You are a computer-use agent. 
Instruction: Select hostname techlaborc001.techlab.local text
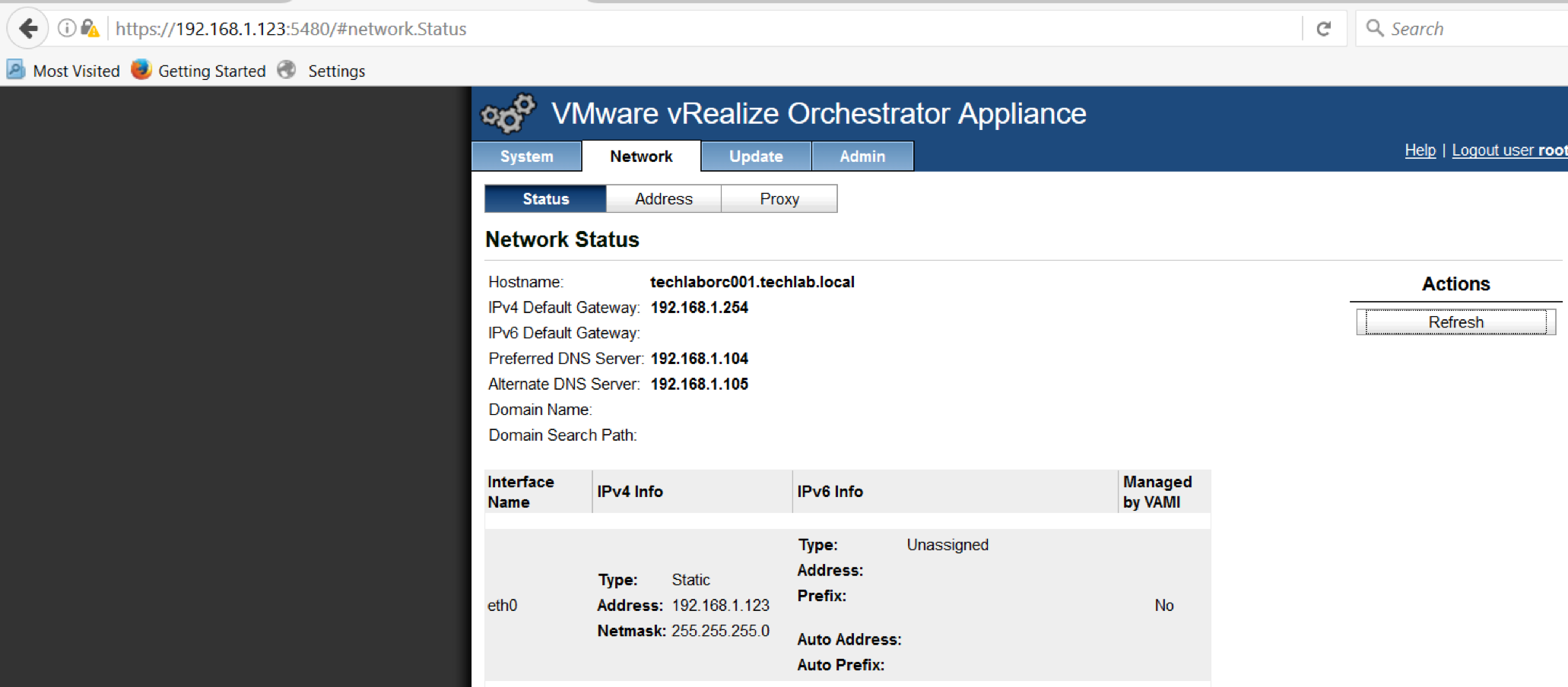click(x=752, y=282)
